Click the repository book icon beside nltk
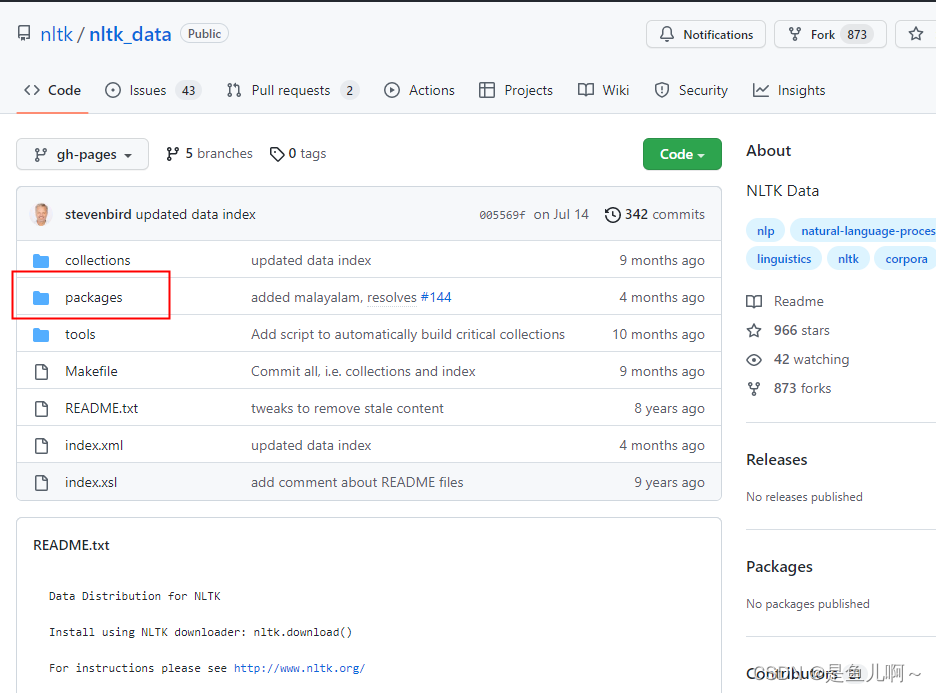This screenshot has height=693, width=936. pyautogui.click(x=24, y=33)
